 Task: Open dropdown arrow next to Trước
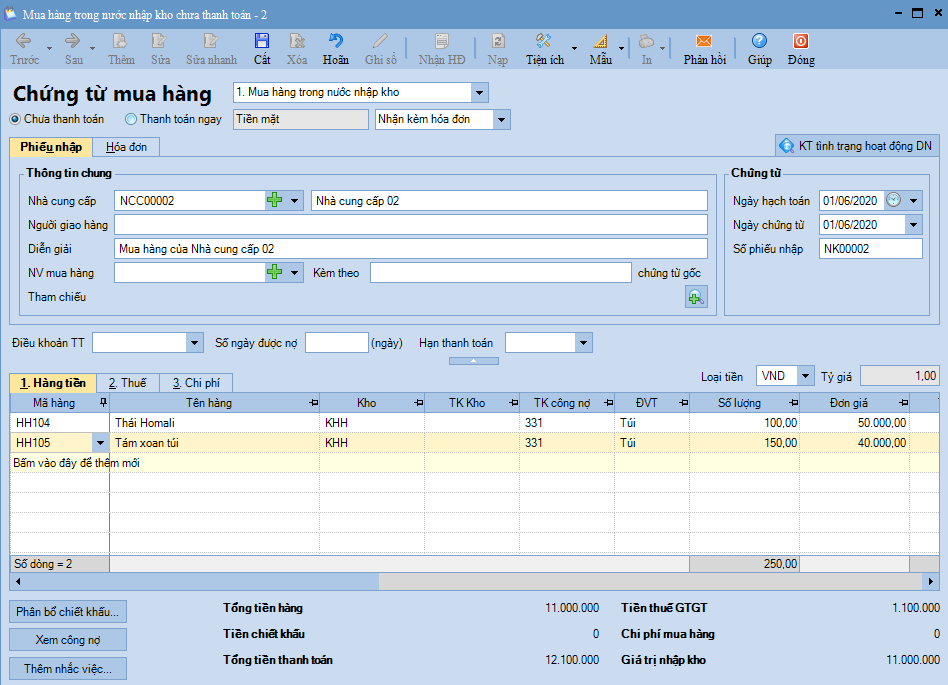coord(50,48)
